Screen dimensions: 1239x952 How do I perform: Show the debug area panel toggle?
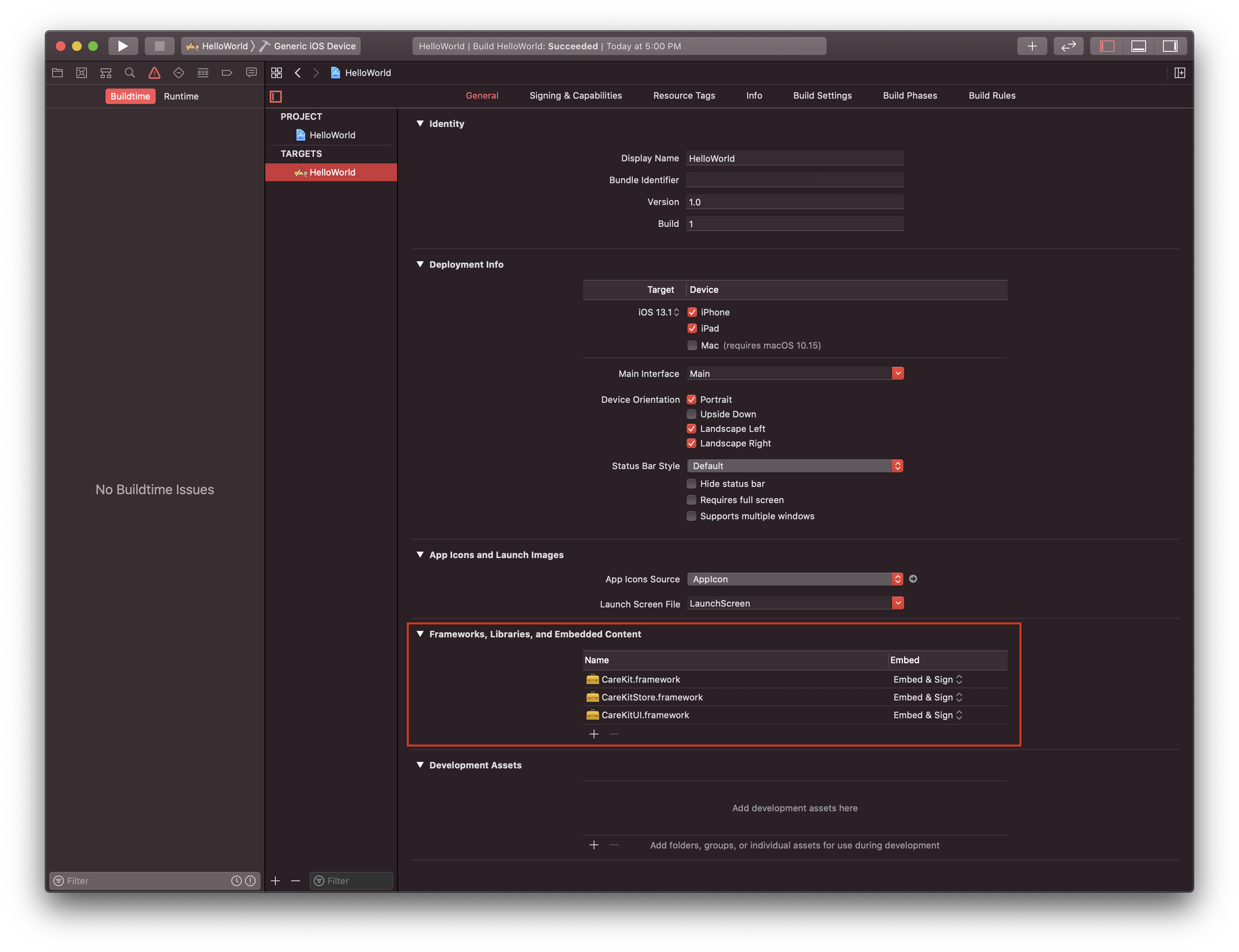1139,46
